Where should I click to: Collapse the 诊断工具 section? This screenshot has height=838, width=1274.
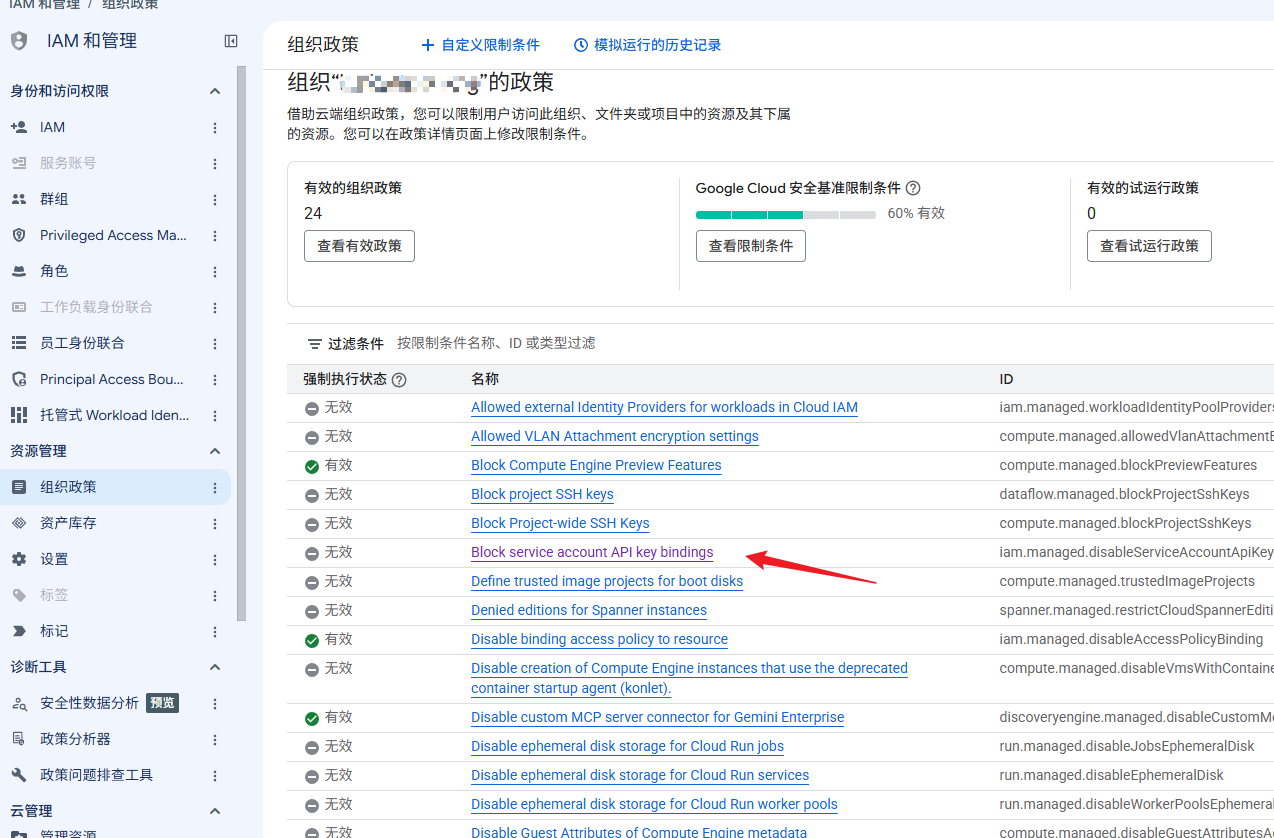[215, 667]
